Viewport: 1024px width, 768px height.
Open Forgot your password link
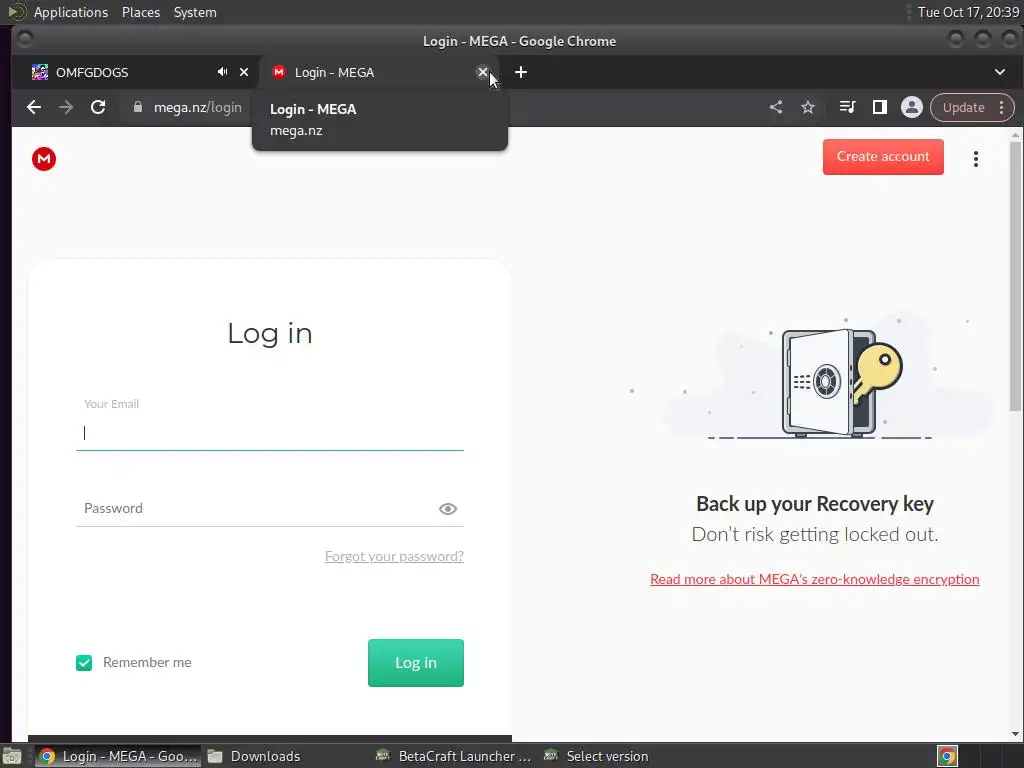[x=394, y=556]
